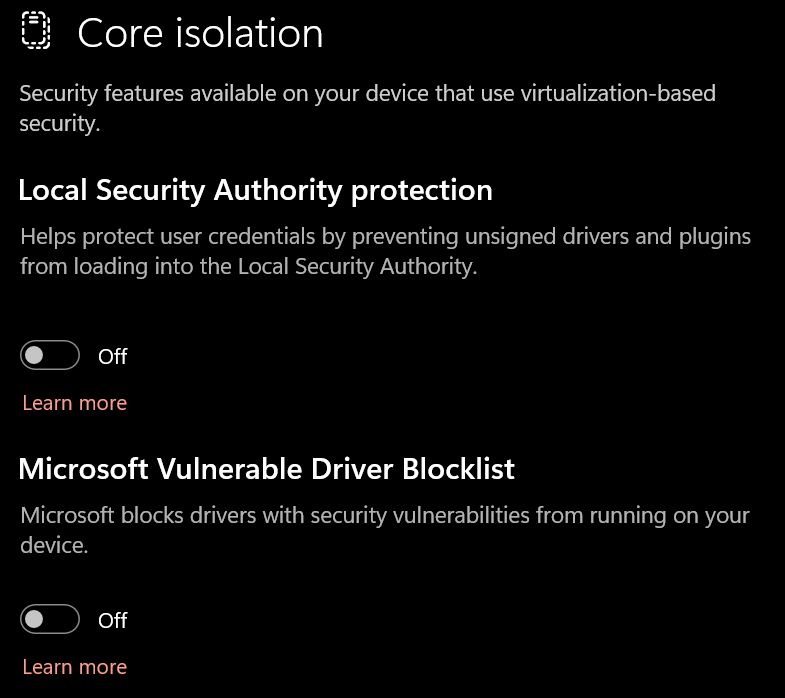Screen dimensions: 785x698
Task: Click the virtualization-based security description text
Action: (367, 108)
